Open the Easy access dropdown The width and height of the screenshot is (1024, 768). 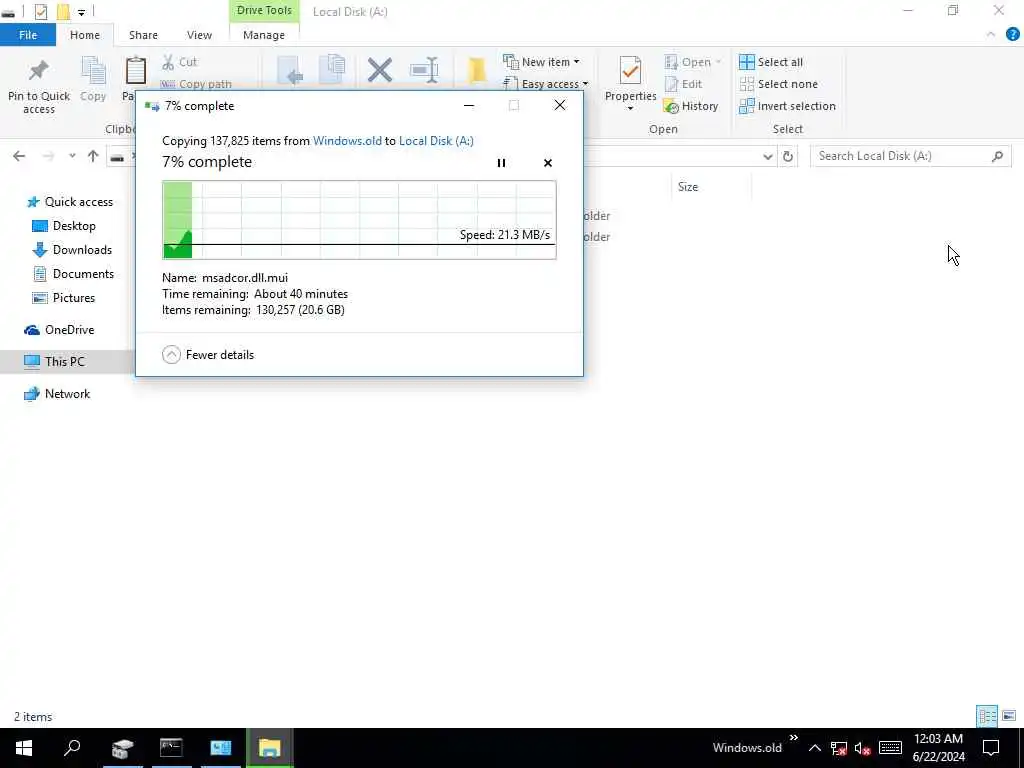click(x=545, y=84)
